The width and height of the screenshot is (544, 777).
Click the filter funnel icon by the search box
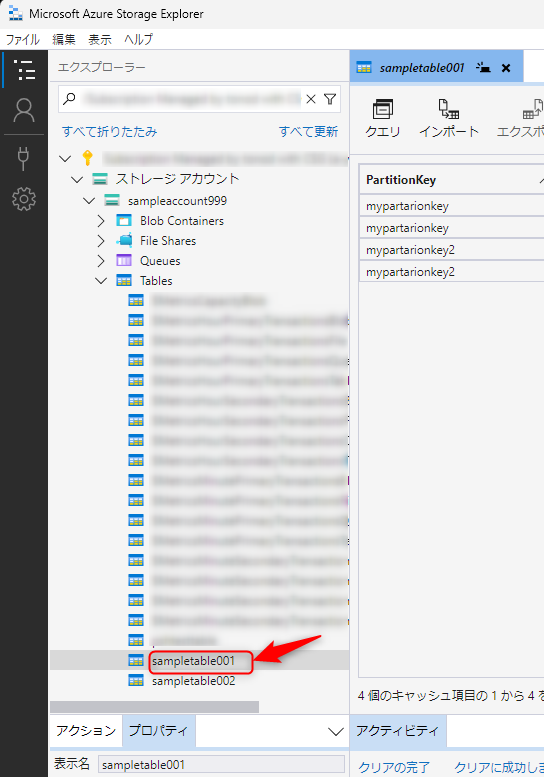(x=330, y=99)
